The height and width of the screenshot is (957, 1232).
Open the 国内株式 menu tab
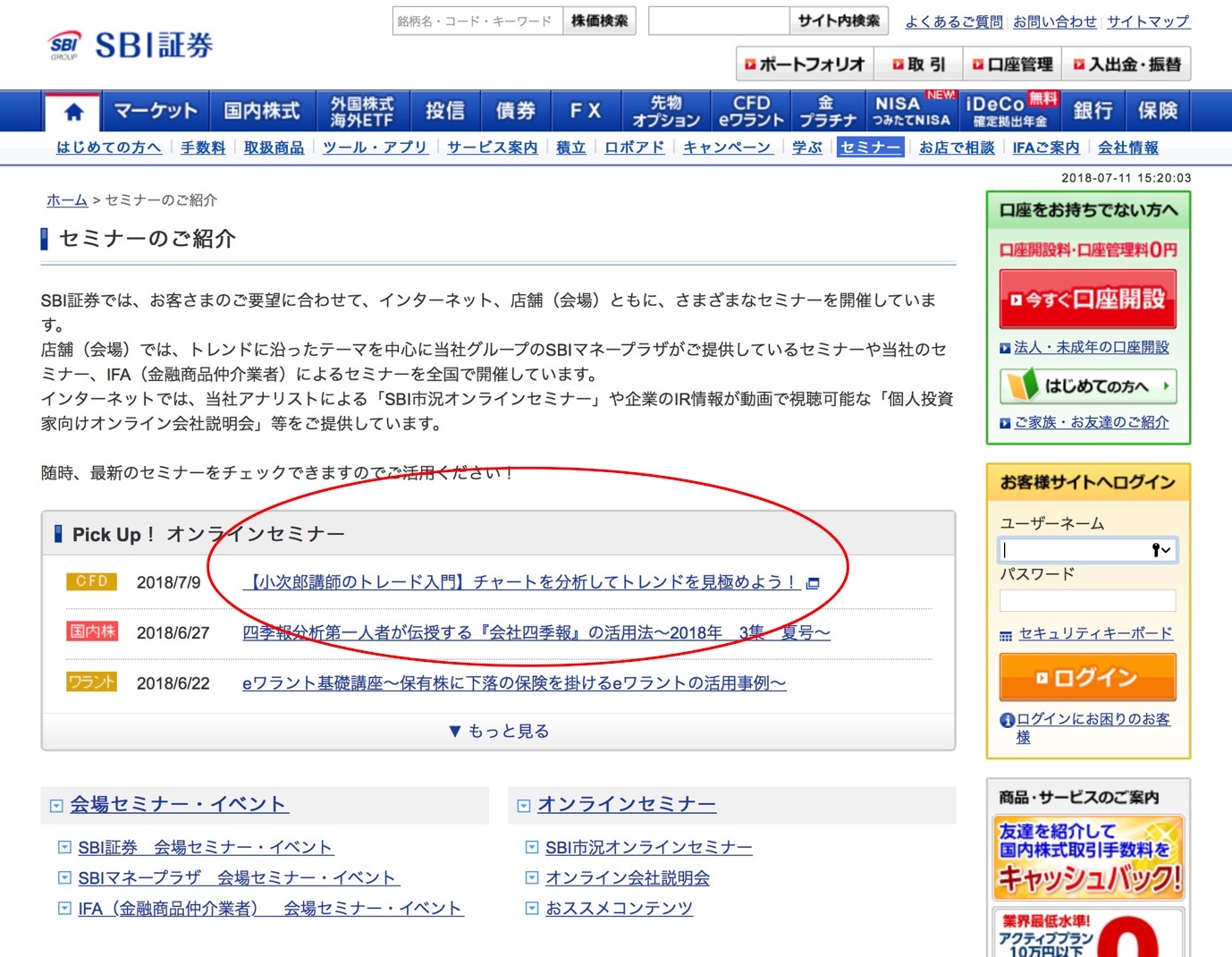[x=262, y=111]
